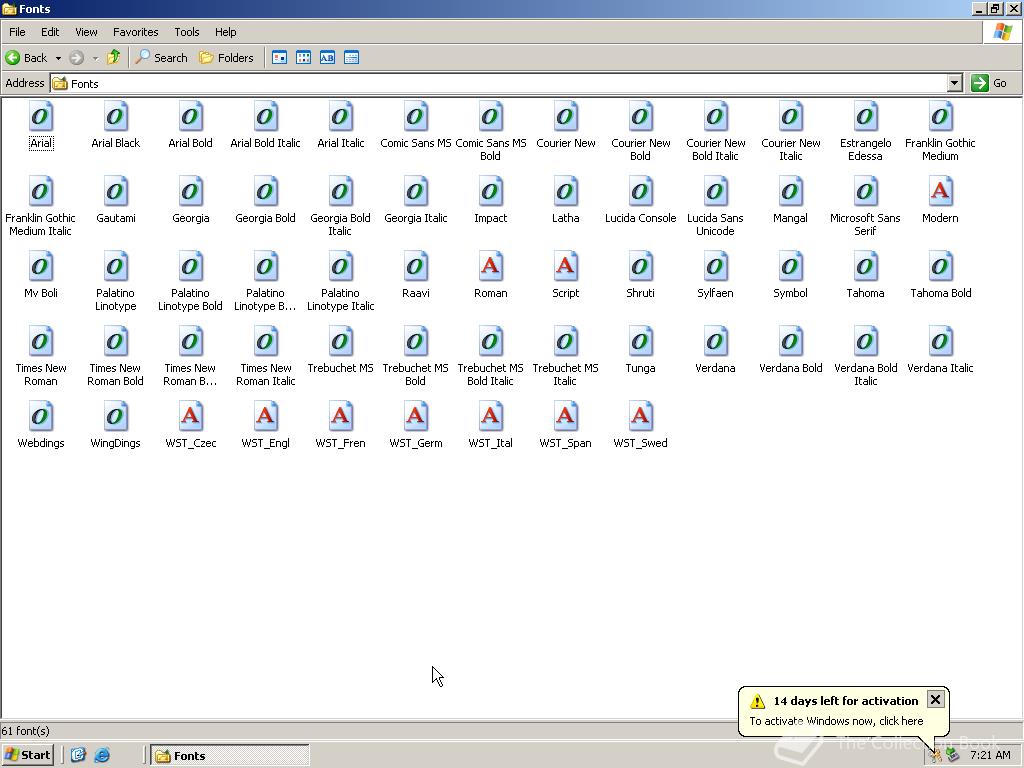Click the activation keys tray icon
The height and width of the screenshot is (768, 1024).
936,756
